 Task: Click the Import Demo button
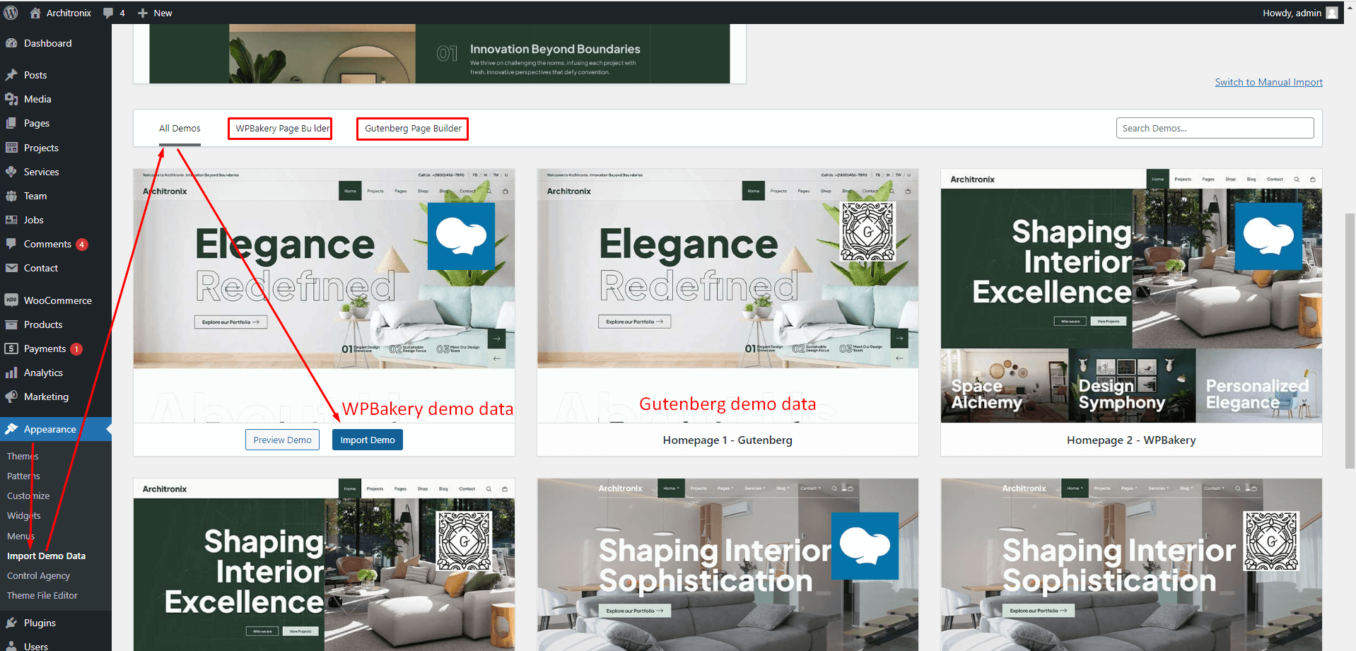click(367, 440)
